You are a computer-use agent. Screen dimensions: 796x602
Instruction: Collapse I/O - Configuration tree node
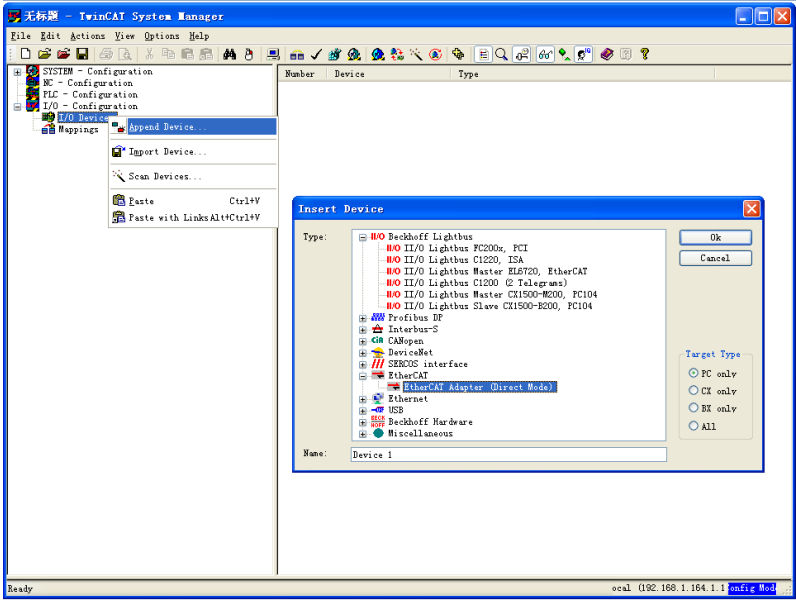pos(17,107)
